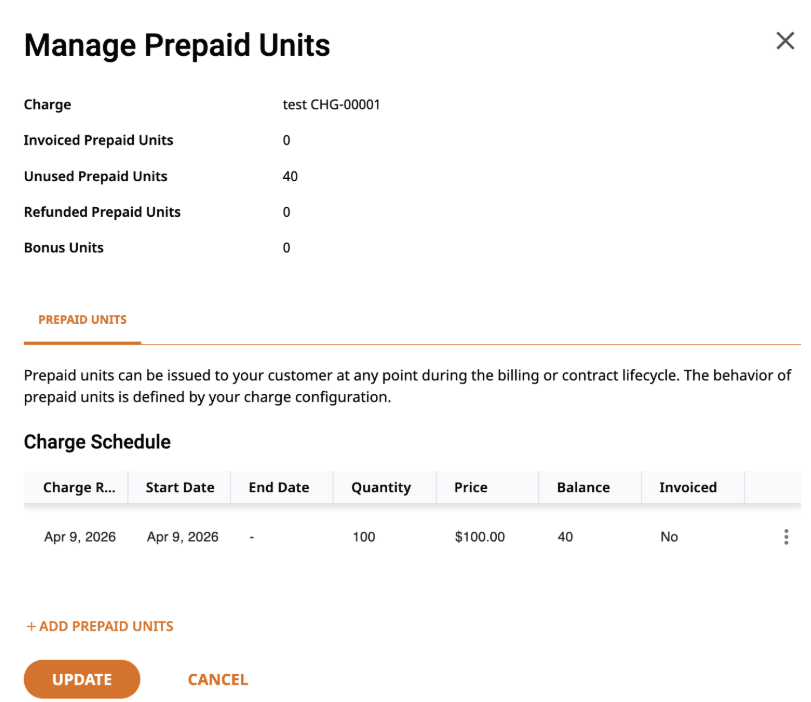This screenshot has width=811, height=702.
Task: Sort by the Charge R... column header
Action: click(79, 487)
